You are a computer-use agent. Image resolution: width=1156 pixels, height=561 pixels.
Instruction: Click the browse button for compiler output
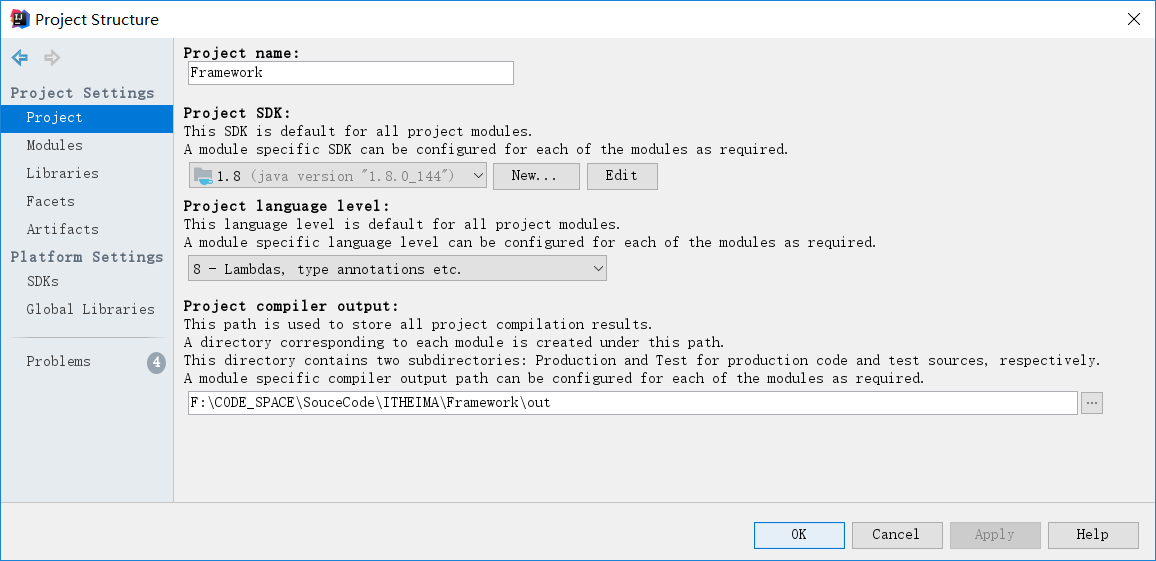[x=1091, y=403]
